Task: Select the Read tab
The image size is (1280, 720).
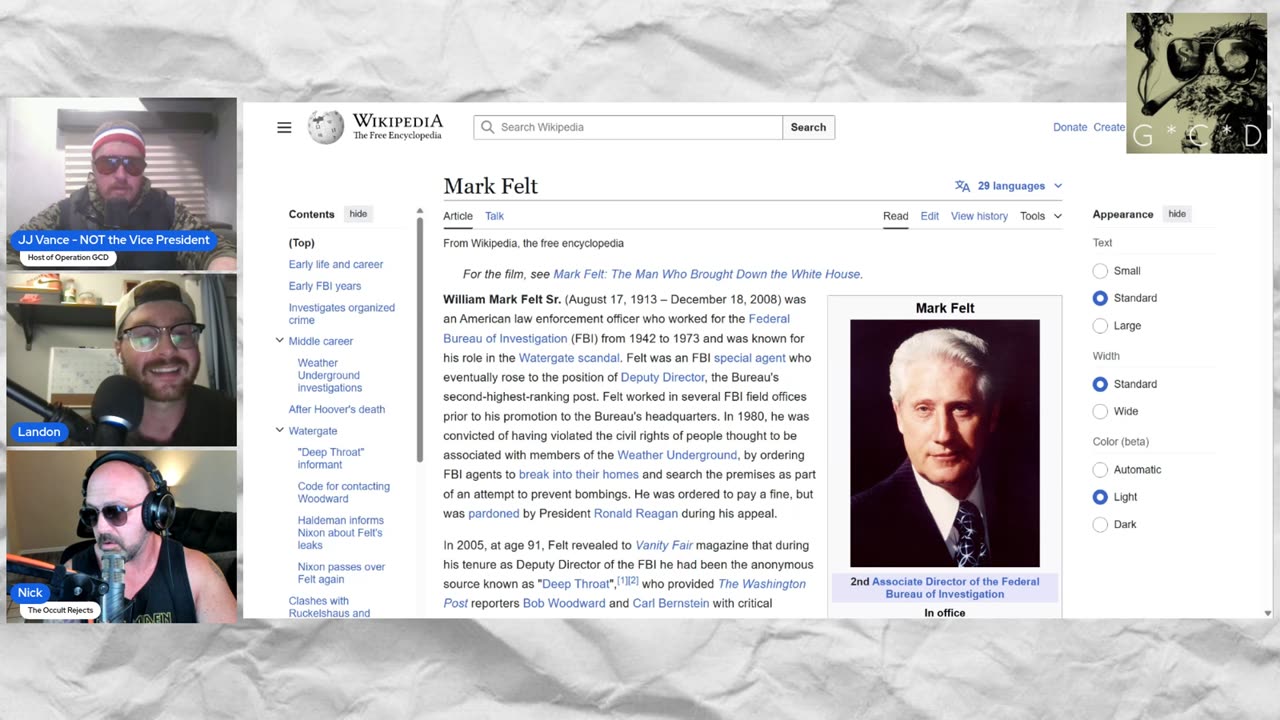Action: pyautogui.click(x=895, y=216)
